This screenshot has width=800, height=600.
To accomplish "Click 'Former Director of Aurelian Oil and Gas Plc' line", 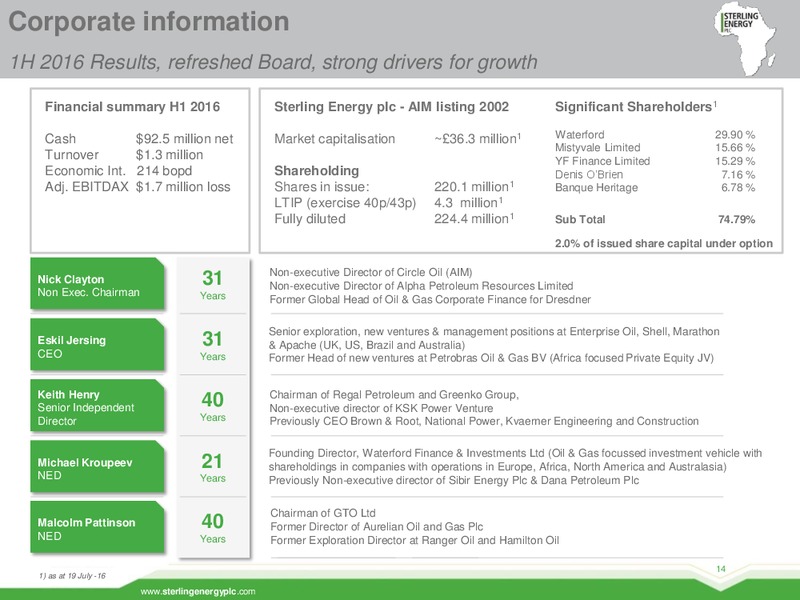I will [x=377, y=527].
